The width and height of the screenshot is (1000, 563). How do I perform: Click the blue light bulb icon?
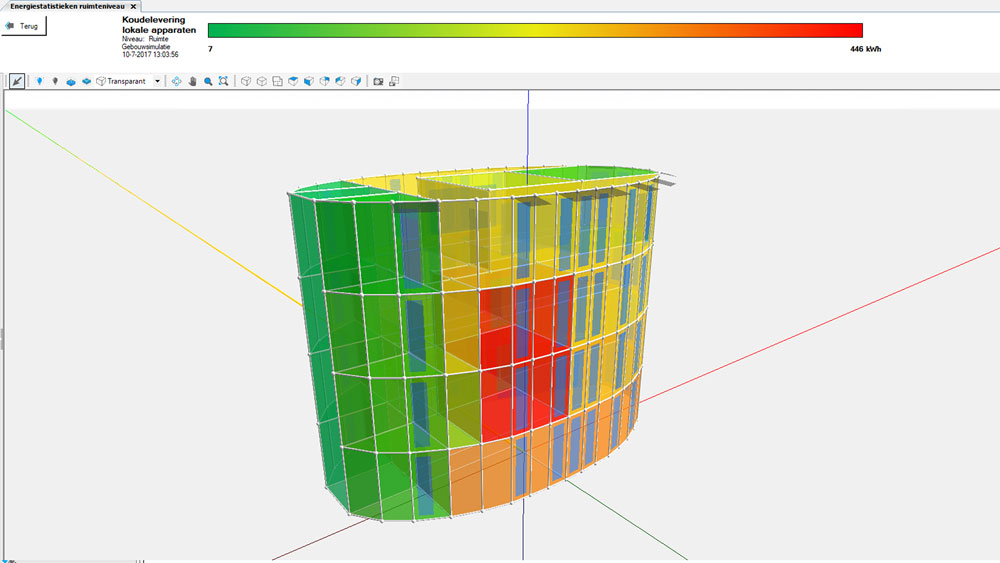click(39, 81)
